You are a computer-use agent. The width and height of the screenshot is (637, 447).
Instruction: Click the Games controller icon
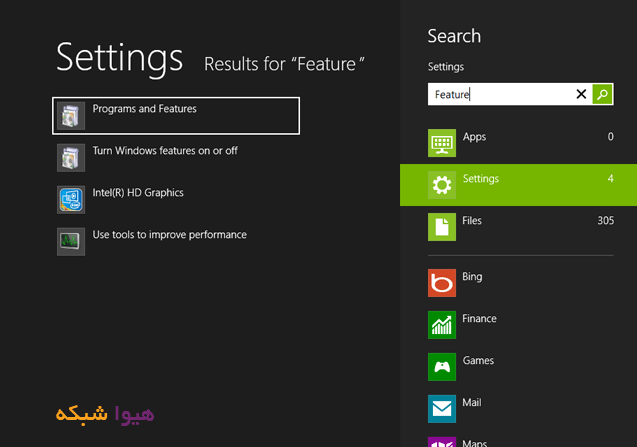pos(442,367)
